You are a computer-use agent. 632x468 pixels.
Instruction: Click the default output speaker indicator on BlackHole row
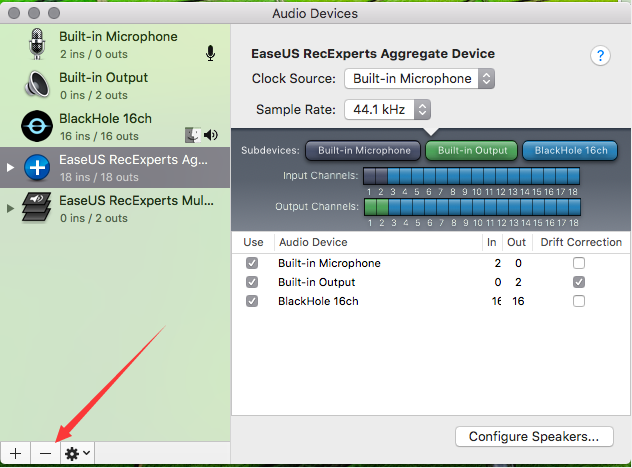click(210, 135)
